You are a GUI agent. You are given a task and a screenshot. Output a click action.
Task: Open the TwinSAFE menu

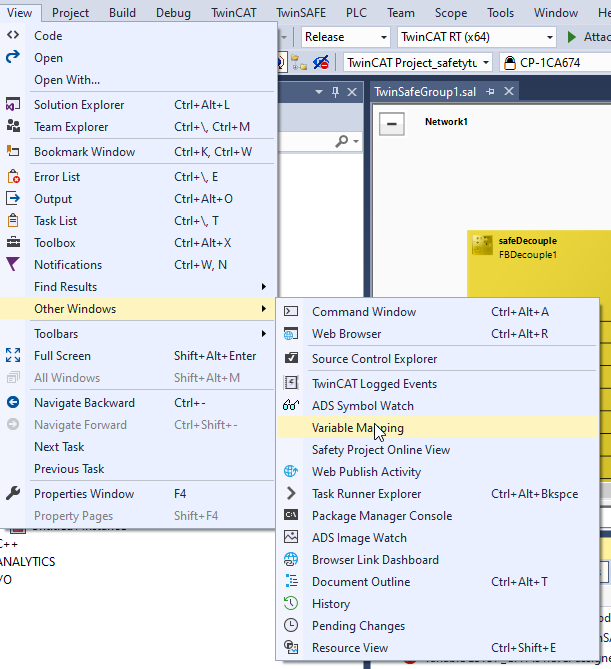tap(301, 13)
